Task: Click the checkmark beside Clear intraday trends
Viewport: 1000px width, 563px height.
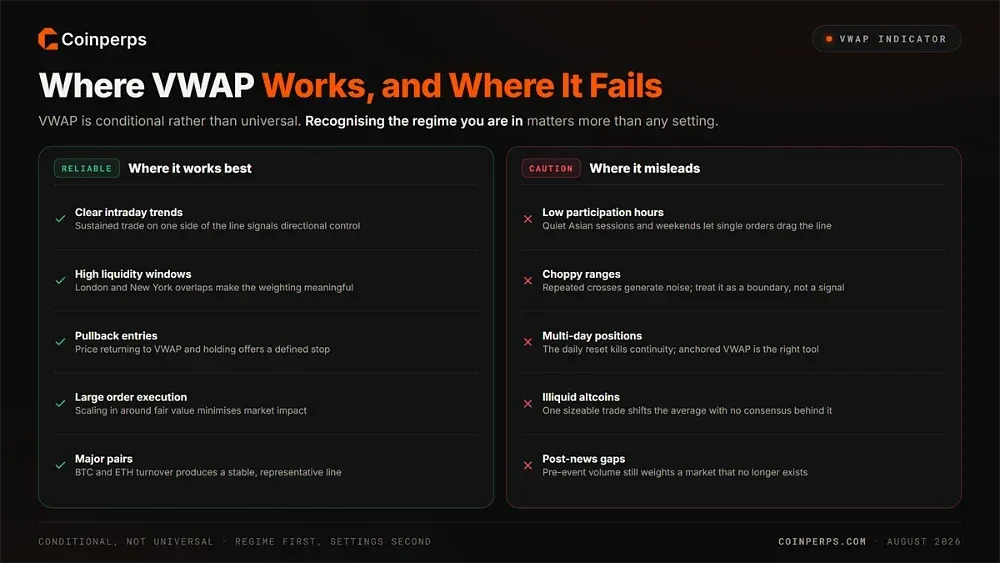Action: pyautogui.click(x=61, y=219)
